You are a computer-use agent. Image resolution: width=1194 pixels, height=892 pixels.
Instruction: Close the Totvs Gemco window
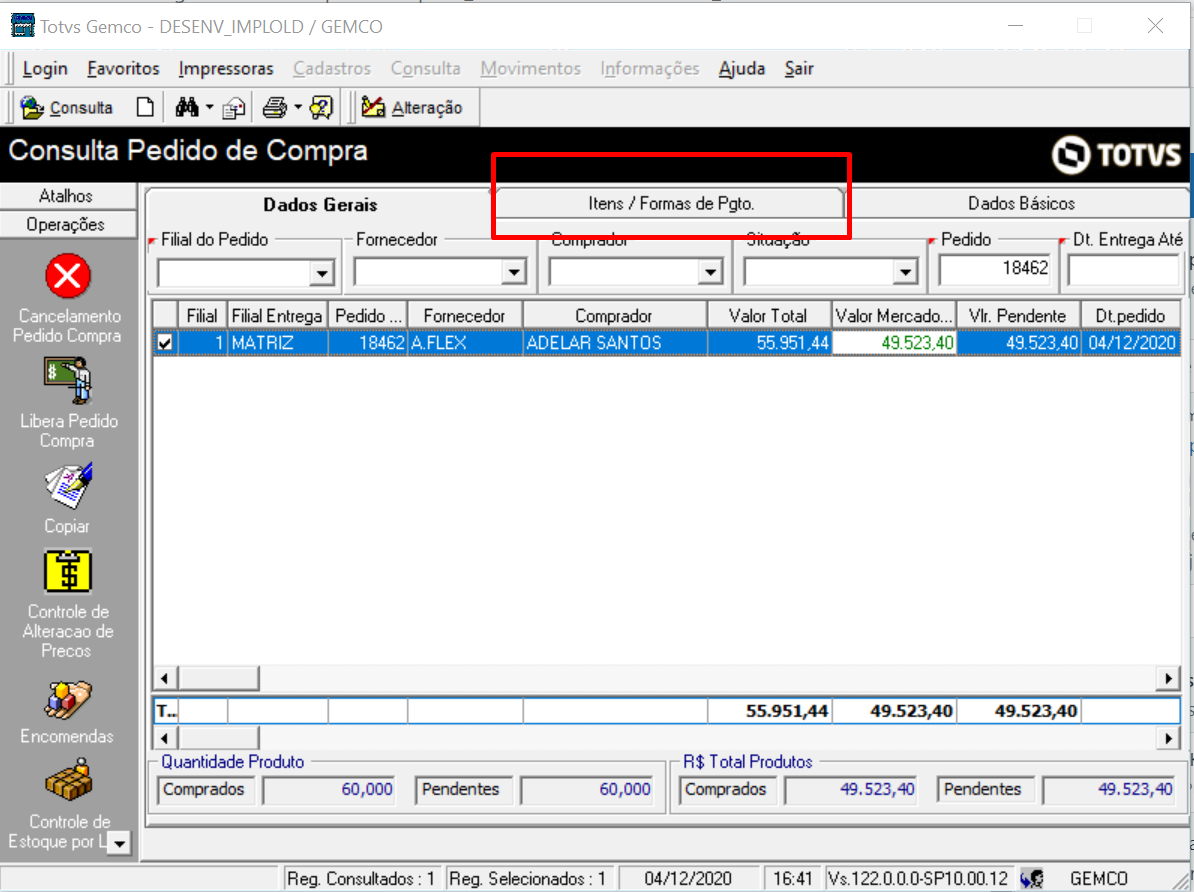click(x=1155, y=26)
